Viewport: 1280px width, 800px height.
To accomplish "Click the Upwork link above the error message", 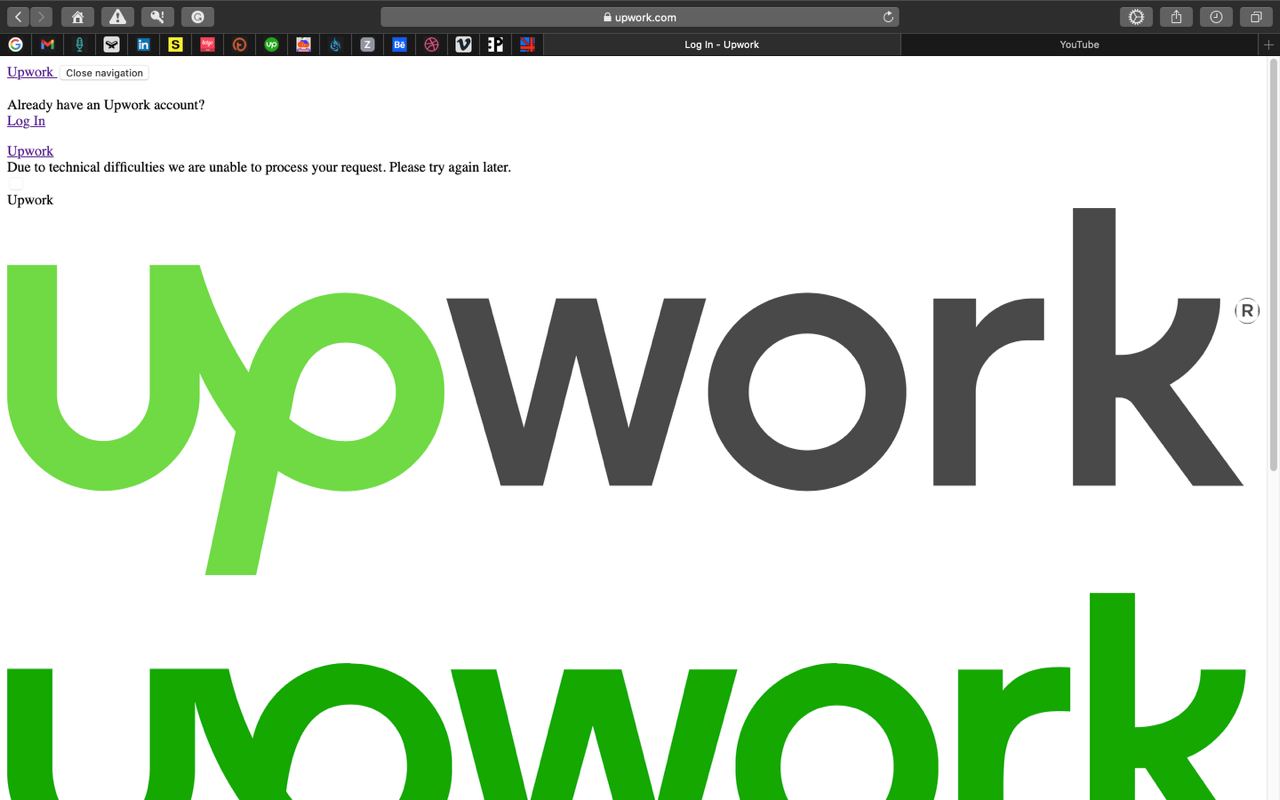I will pos(30,151).
